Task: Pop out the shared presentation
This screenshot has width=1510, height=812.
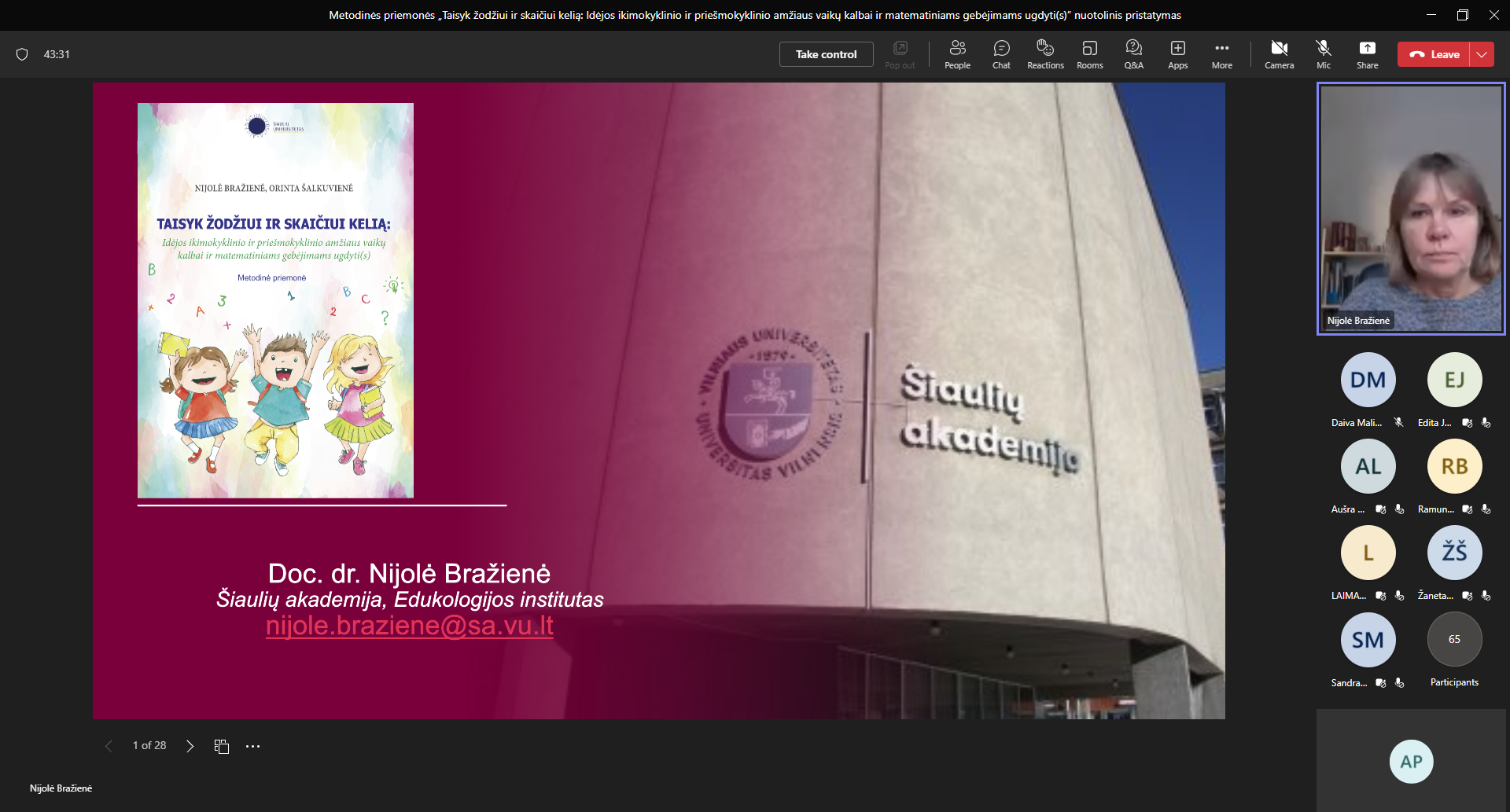Action: pos(900,54)
